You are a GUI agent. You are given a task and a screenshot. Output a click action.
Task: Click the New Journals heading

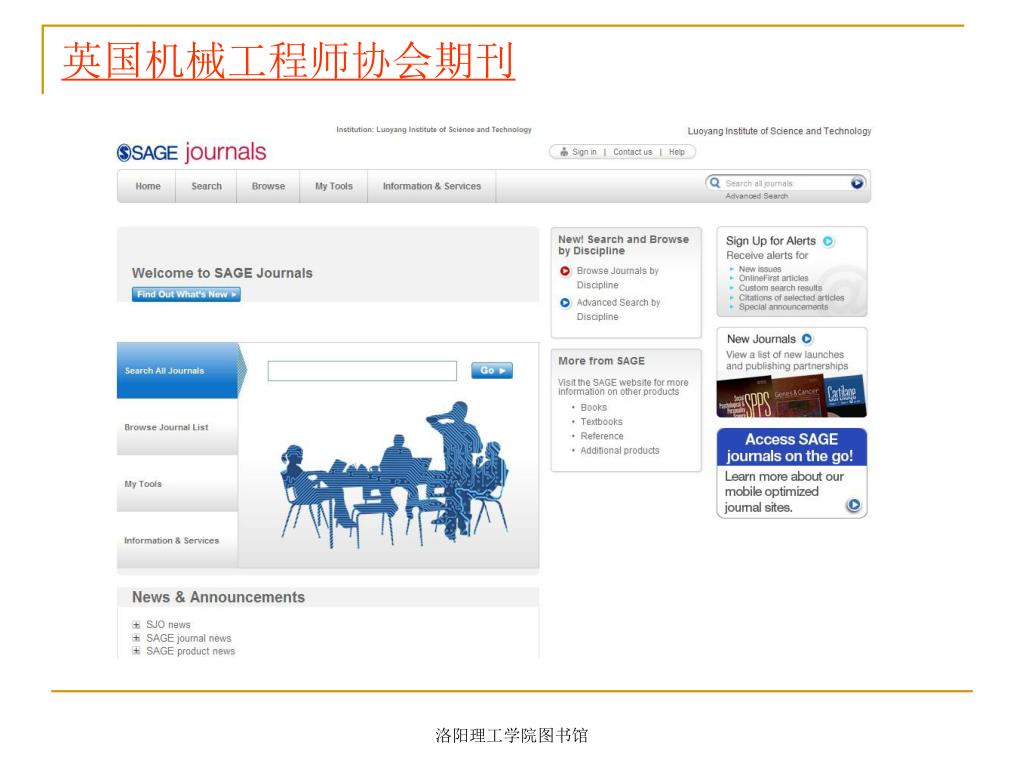(x=761, y=339)
